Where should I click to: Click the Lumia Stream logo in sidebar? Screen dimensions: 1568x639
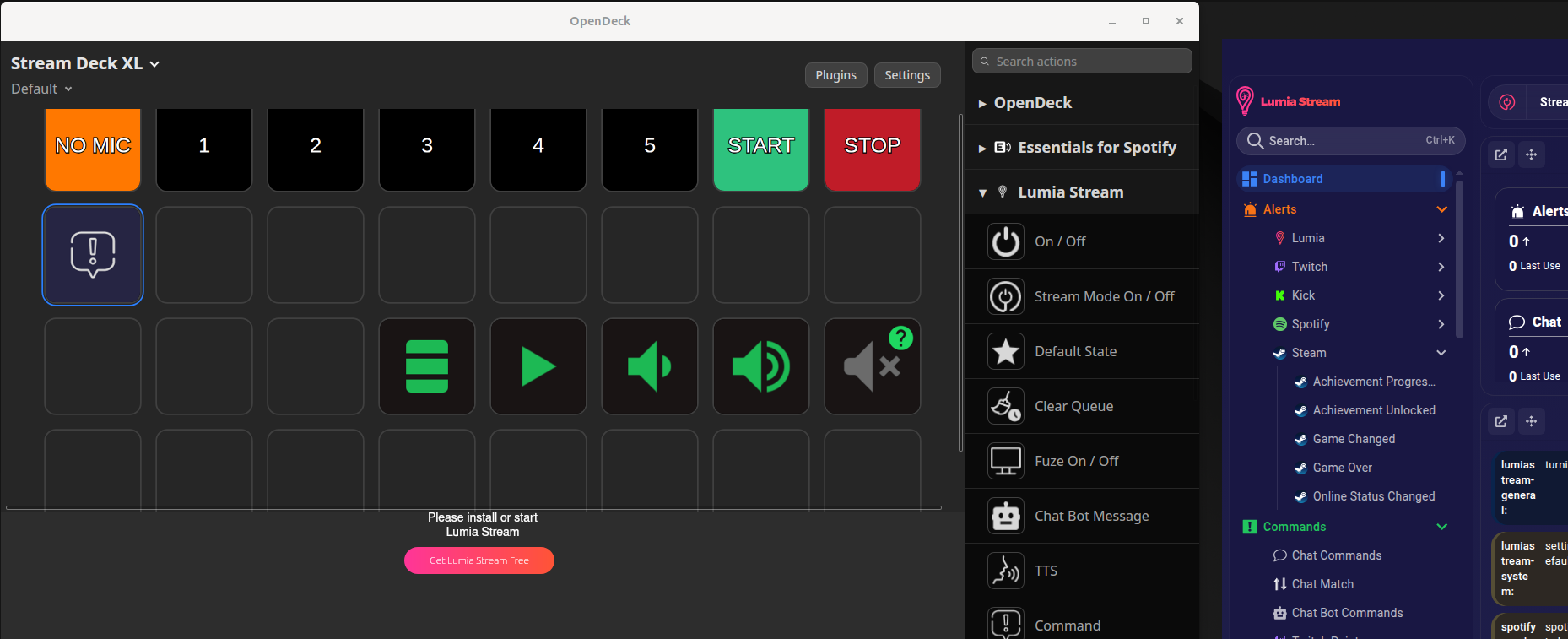1288,101
